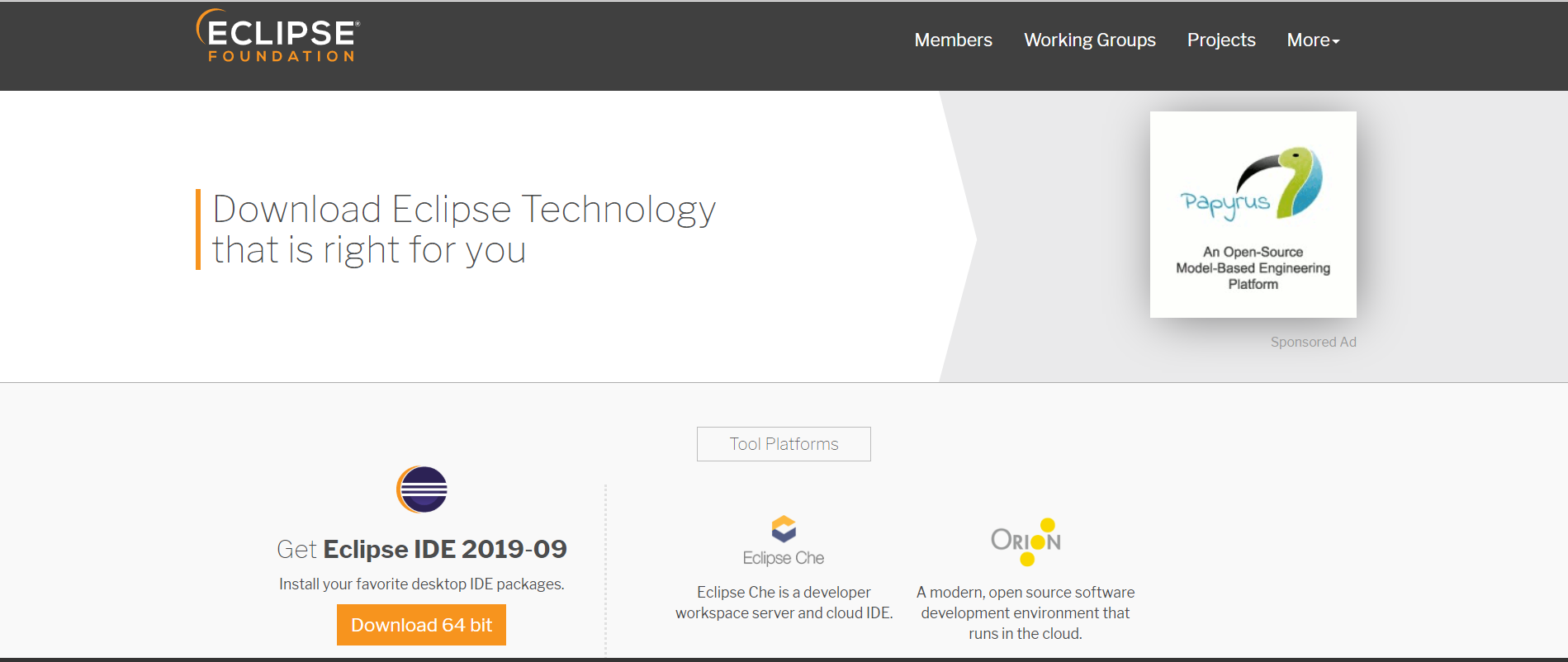1568x662 pixels.
Task: Click the Eclipse Foundation logo
Action: click(x=277, y=35)
